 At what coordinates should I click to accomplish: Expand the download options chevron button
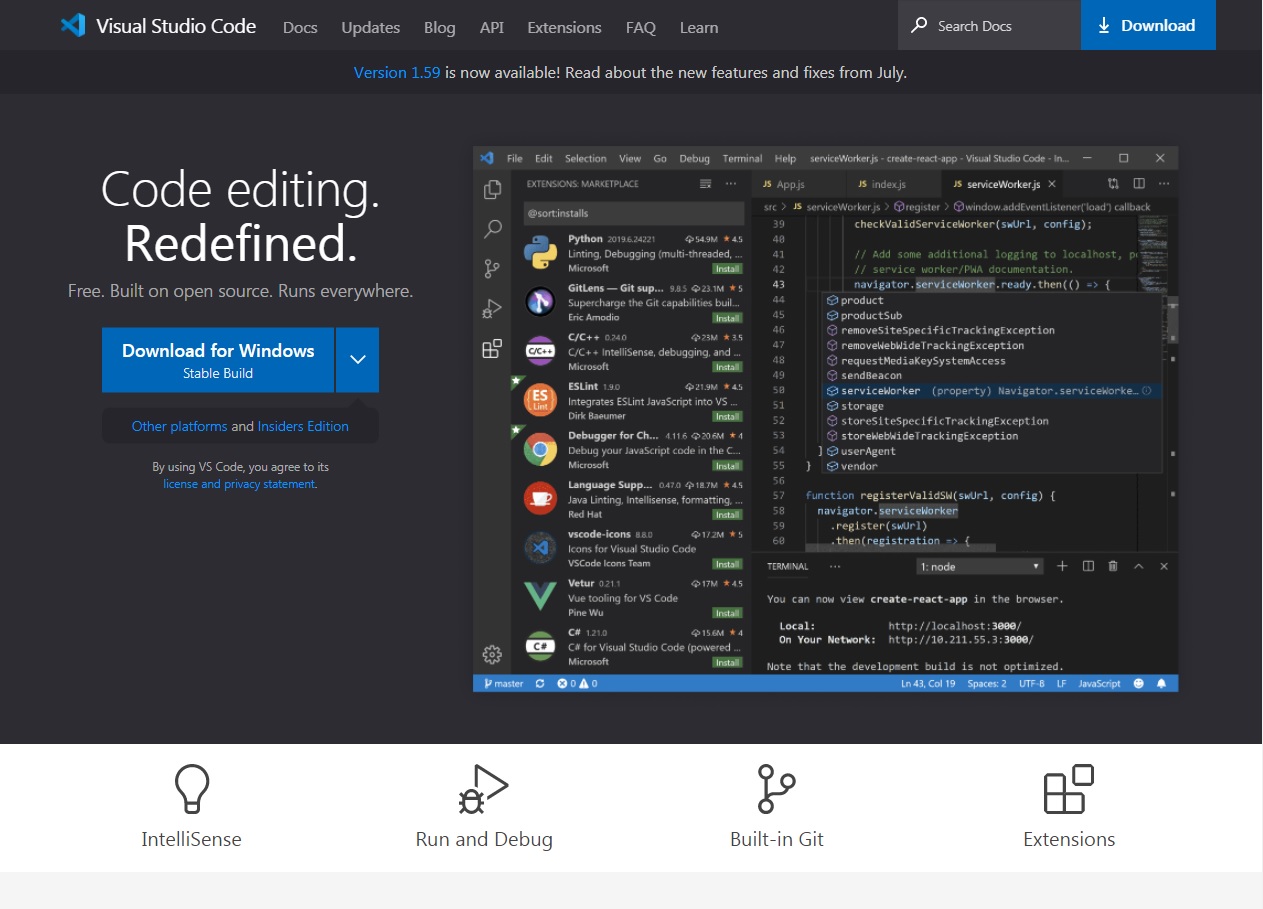(358, 360)
